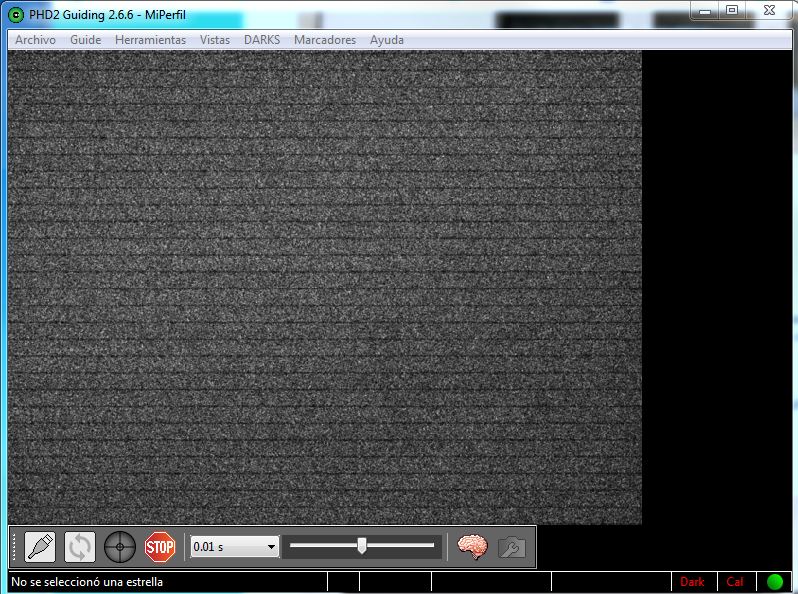
Task: Open the Archivo menu
Action: (35, 40)
